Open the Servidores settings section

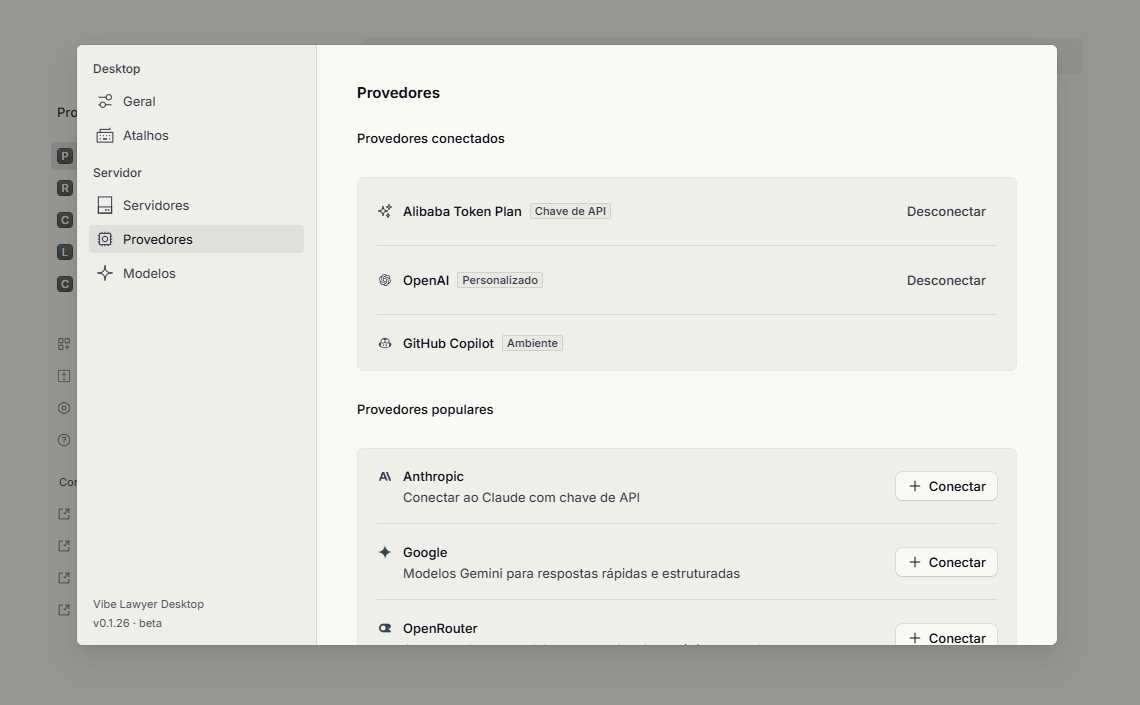[x=196, y=206]
